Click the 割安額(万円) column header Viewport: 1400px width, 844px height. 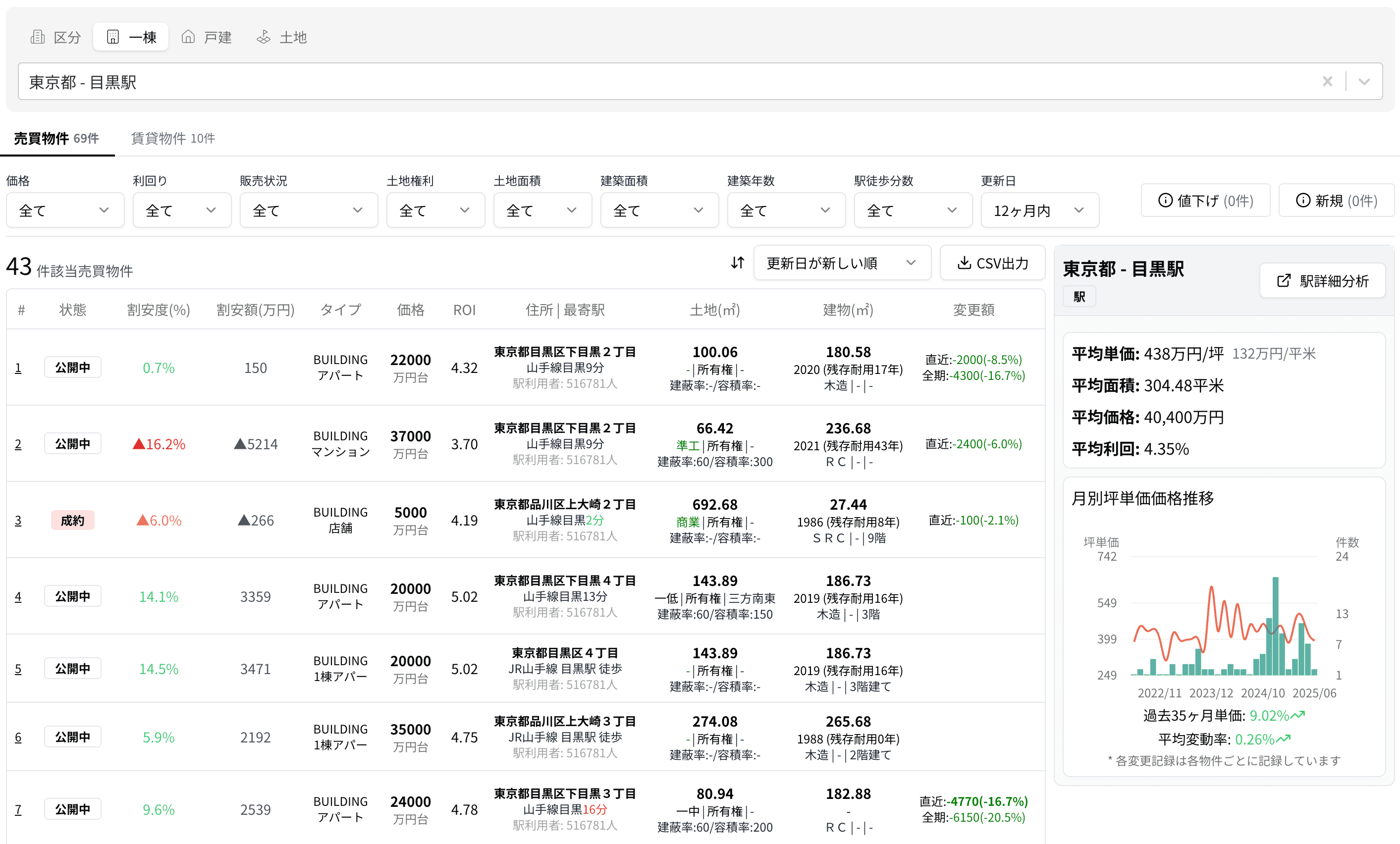pos(256,310)
